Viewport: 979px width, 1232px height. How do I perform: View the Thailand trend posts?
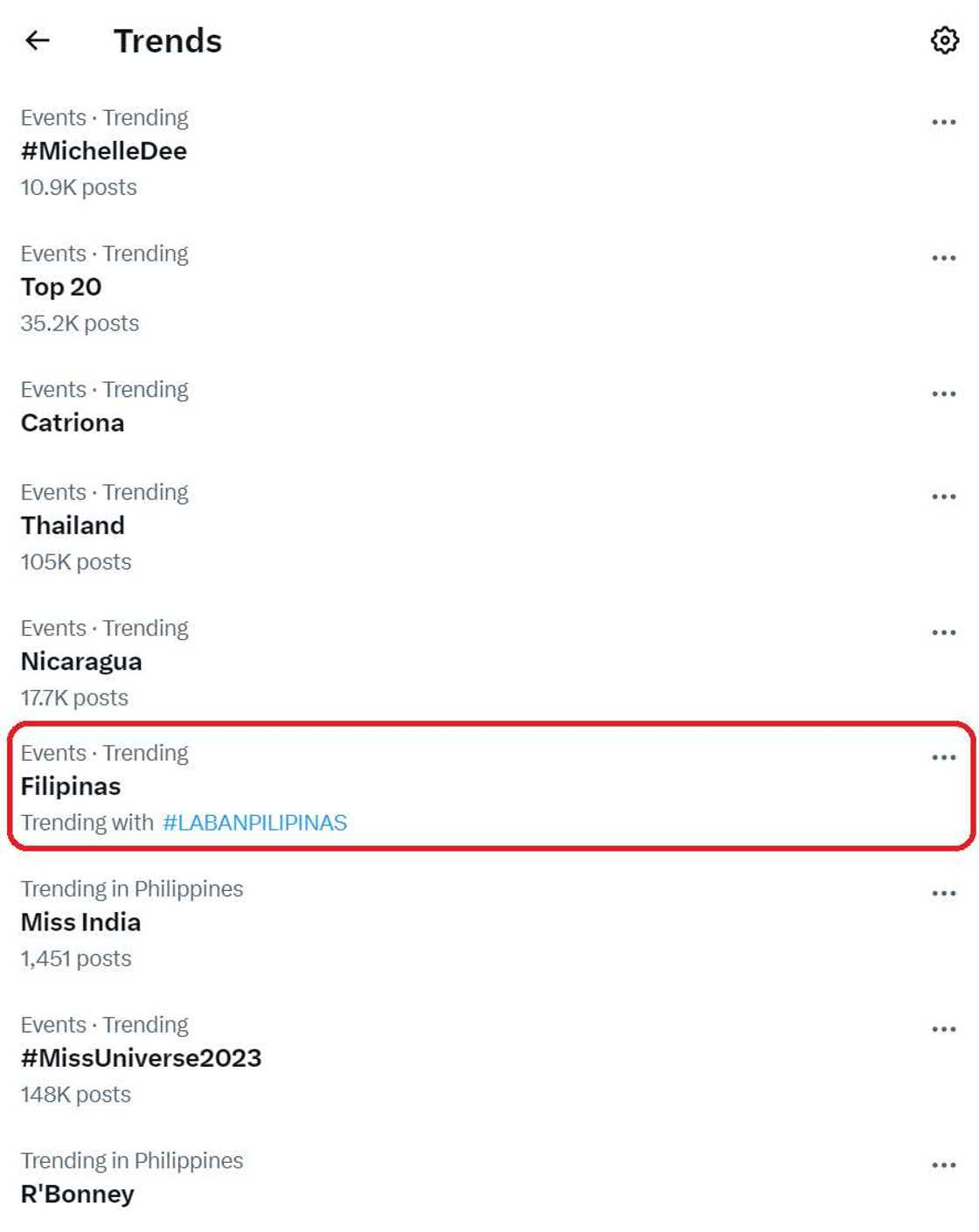tap(73, 526)
